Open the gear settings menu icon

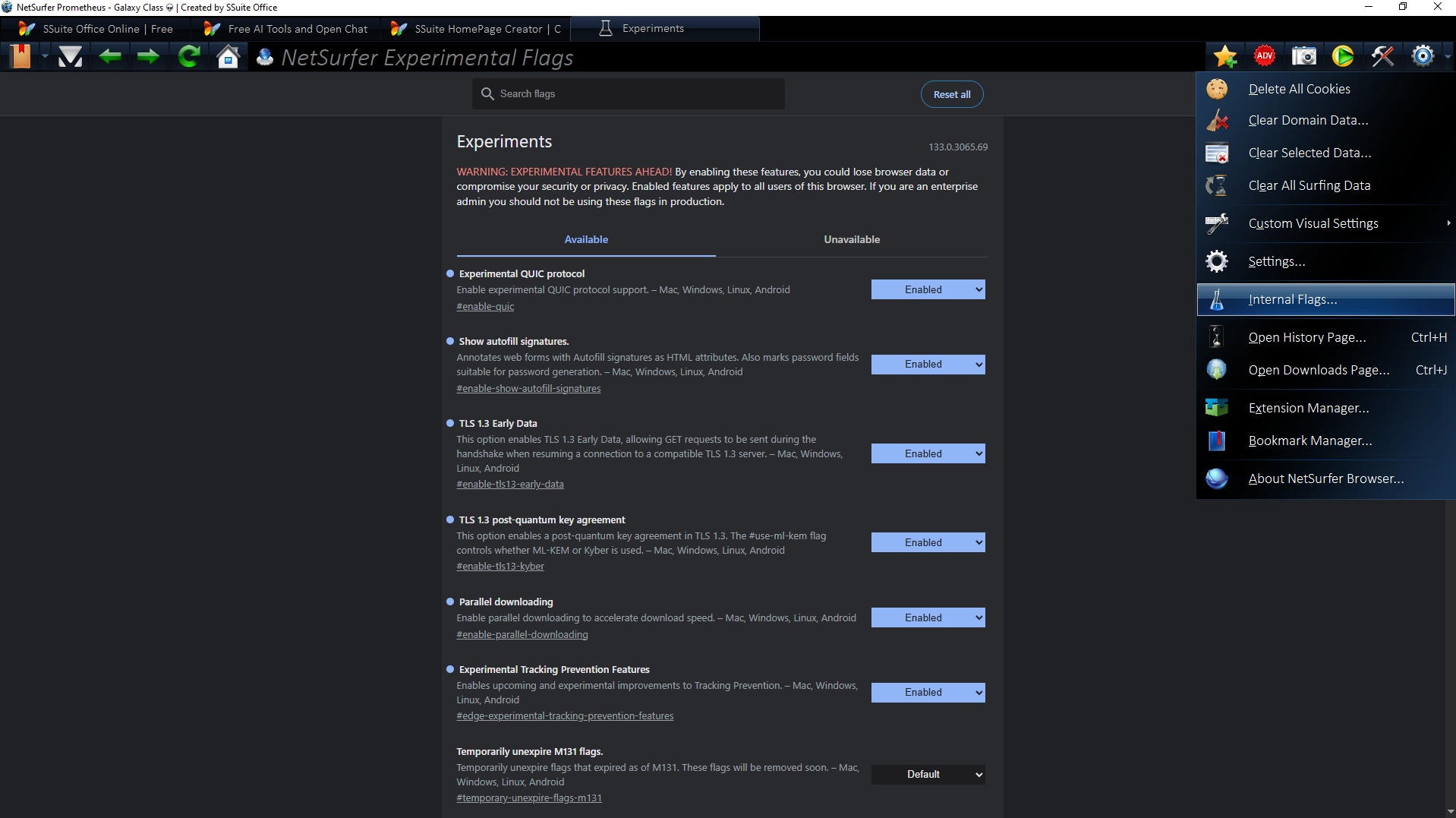tap(1423, 56)
